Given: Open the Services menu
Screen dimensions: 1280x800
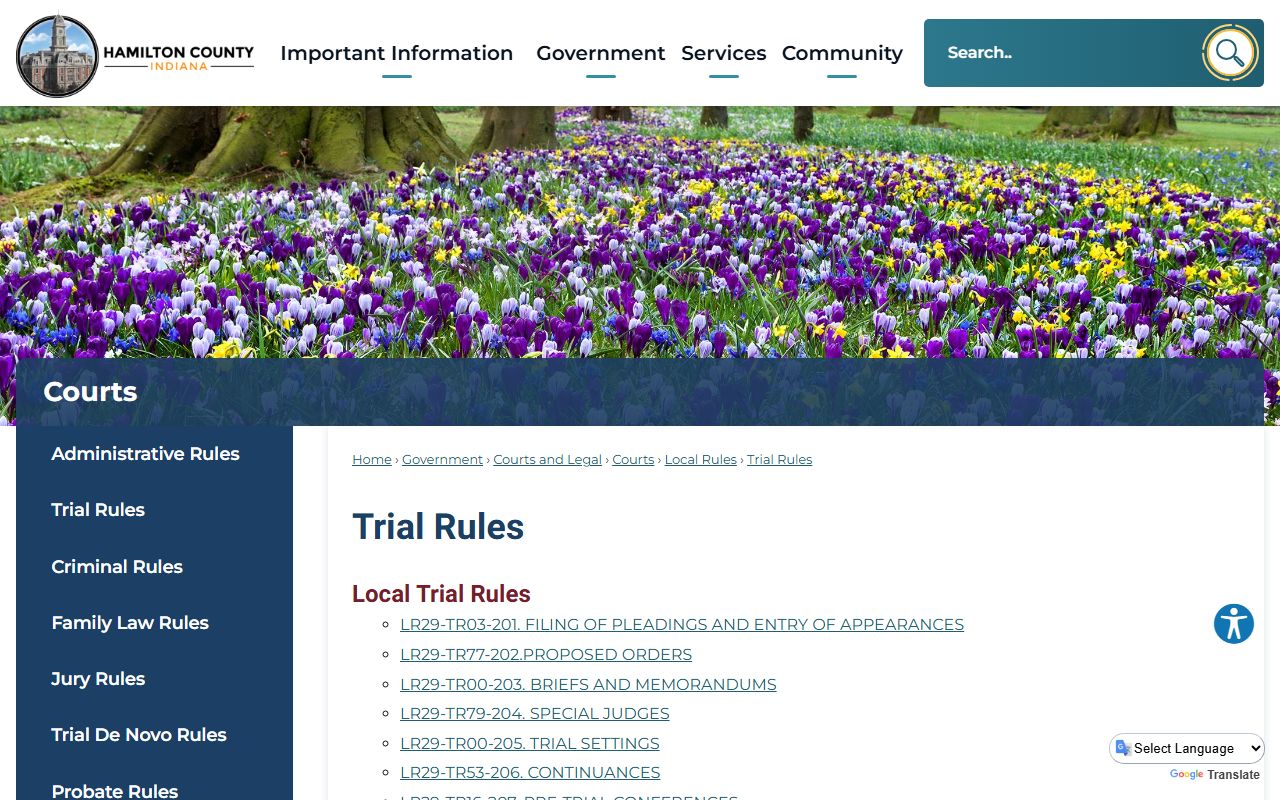Looking at the screenshot, I should [x=724, y=53].
